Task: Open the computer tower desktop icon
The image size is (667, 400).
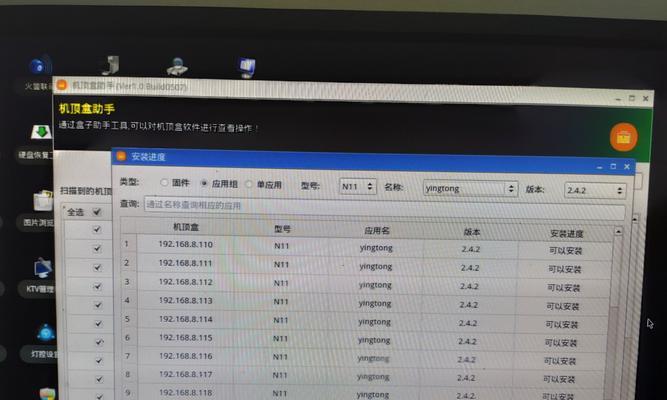Action: [111, 65]
